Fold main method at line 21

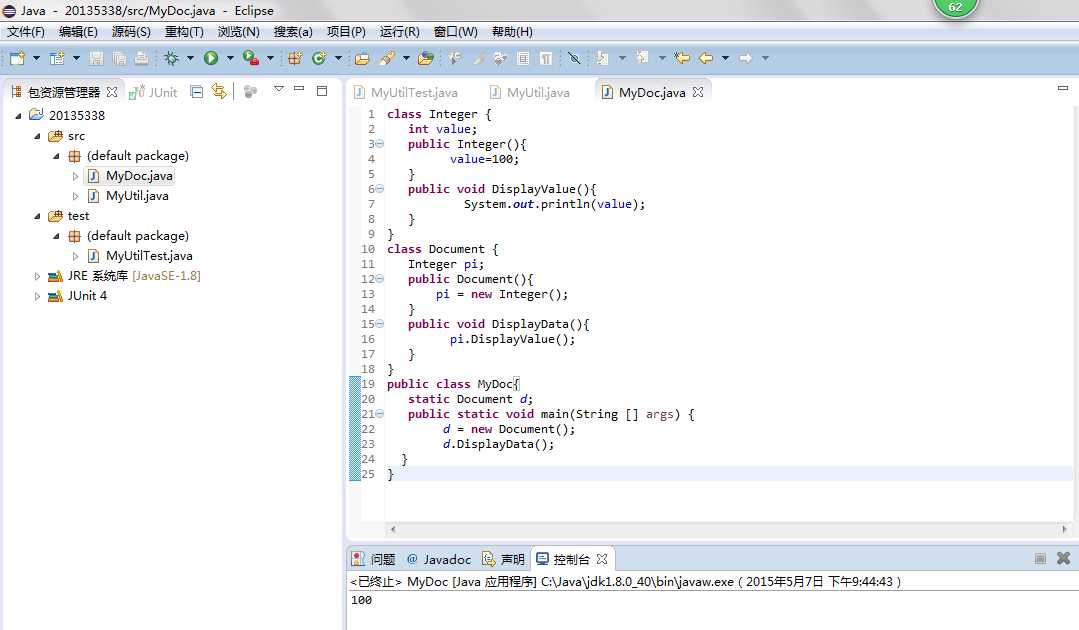379,413
